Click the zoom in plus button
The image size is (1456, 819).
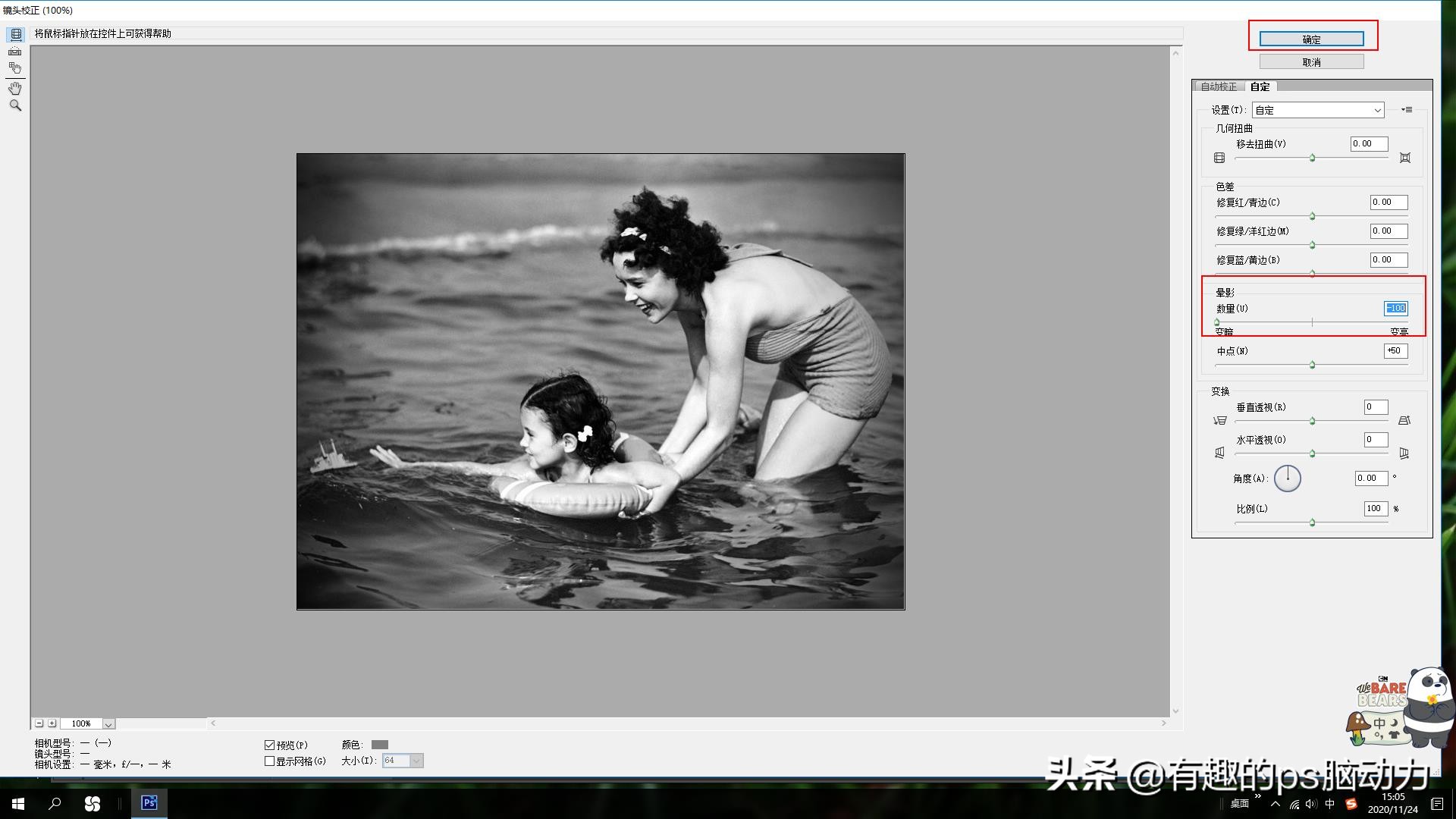(x=52, y=723)
